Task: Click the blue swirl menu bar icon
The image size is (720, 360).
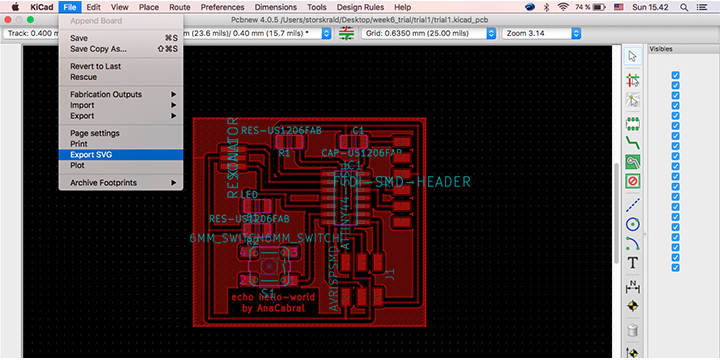Action: pos(529,7)
